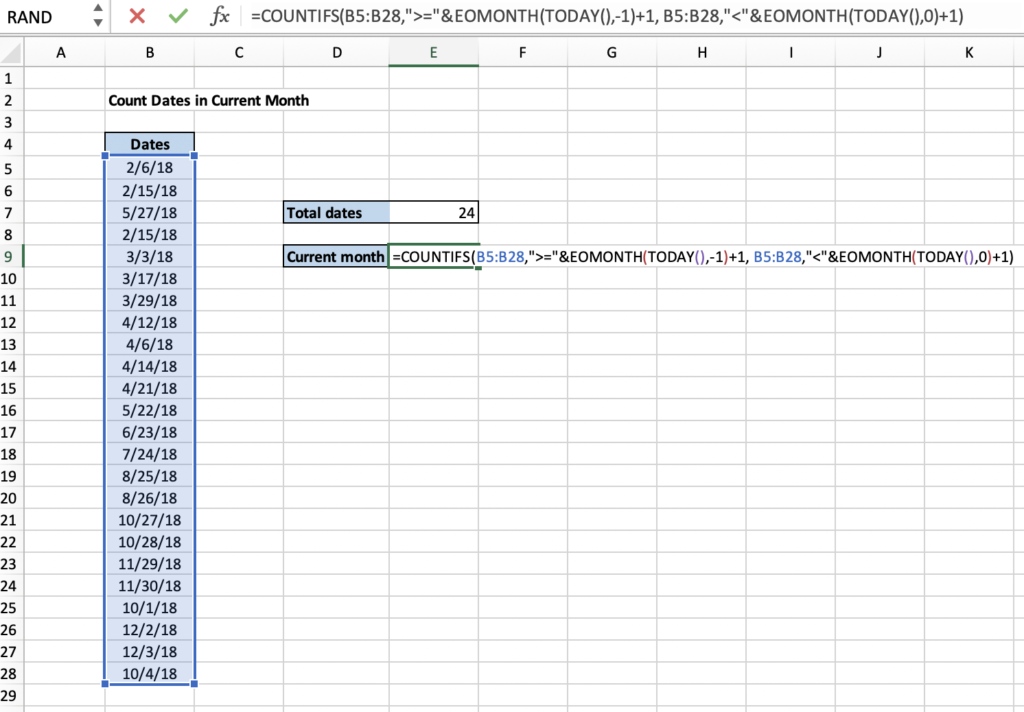Click the Current month label cell
Viewport: 1024px width, 712px height.
(x=334, y=256)
